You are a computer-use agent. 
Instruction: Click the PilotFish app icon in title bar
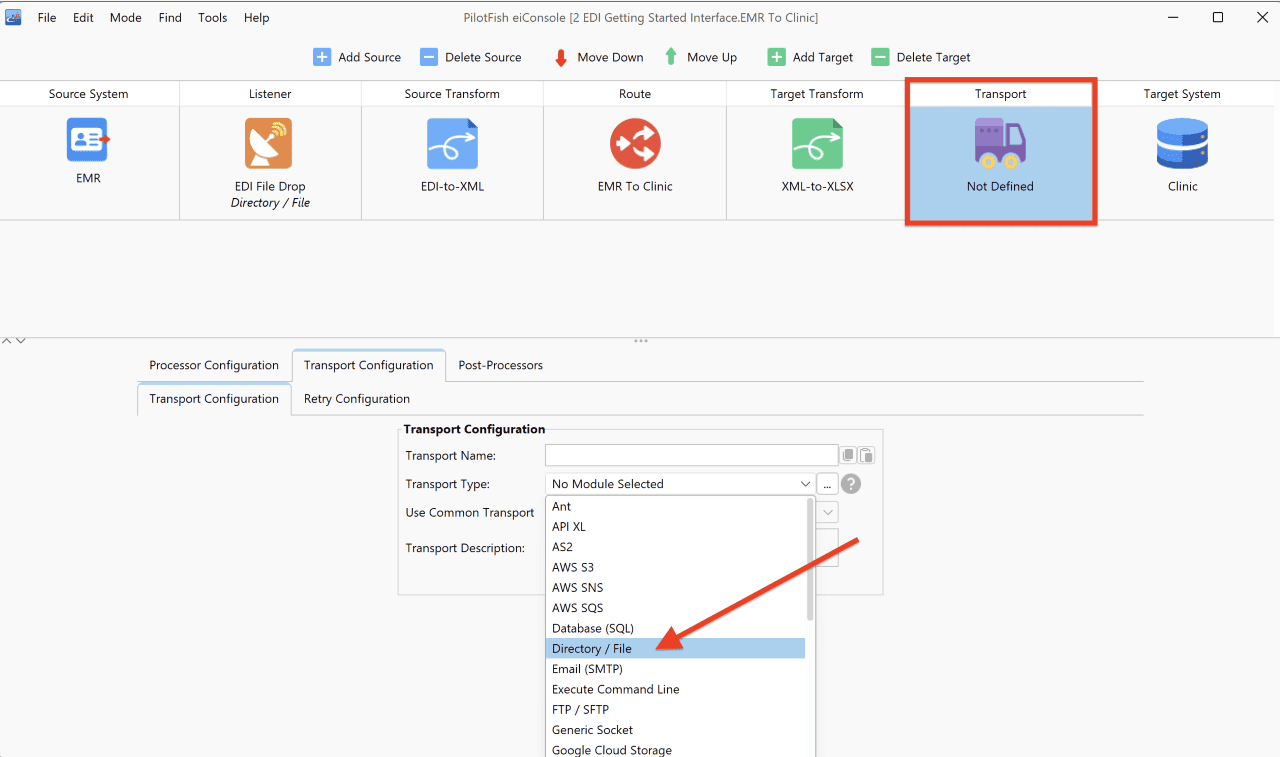14,17
